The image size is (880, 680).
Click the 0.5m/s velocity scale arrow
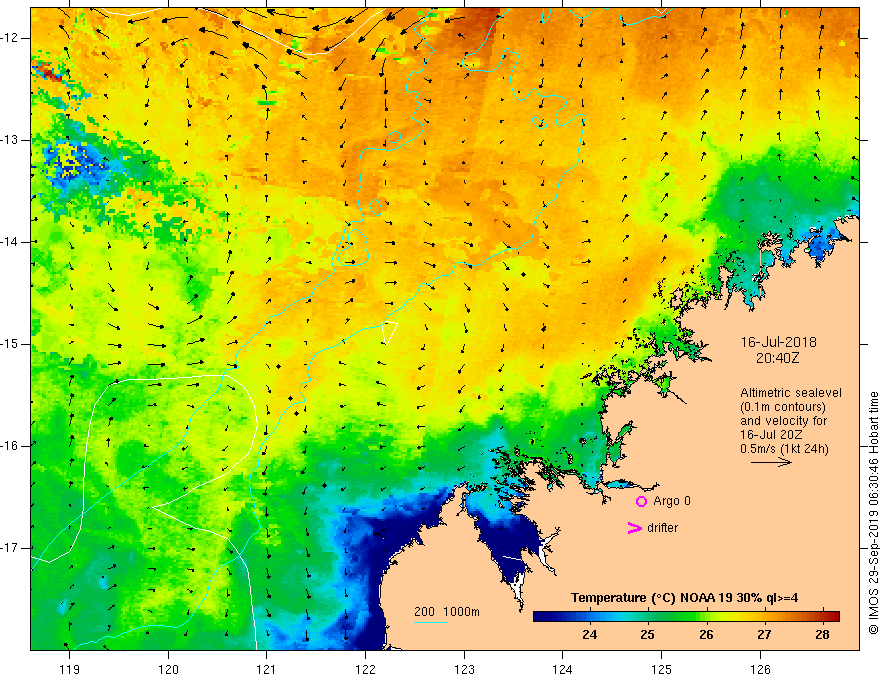click(x=771, y=462)
